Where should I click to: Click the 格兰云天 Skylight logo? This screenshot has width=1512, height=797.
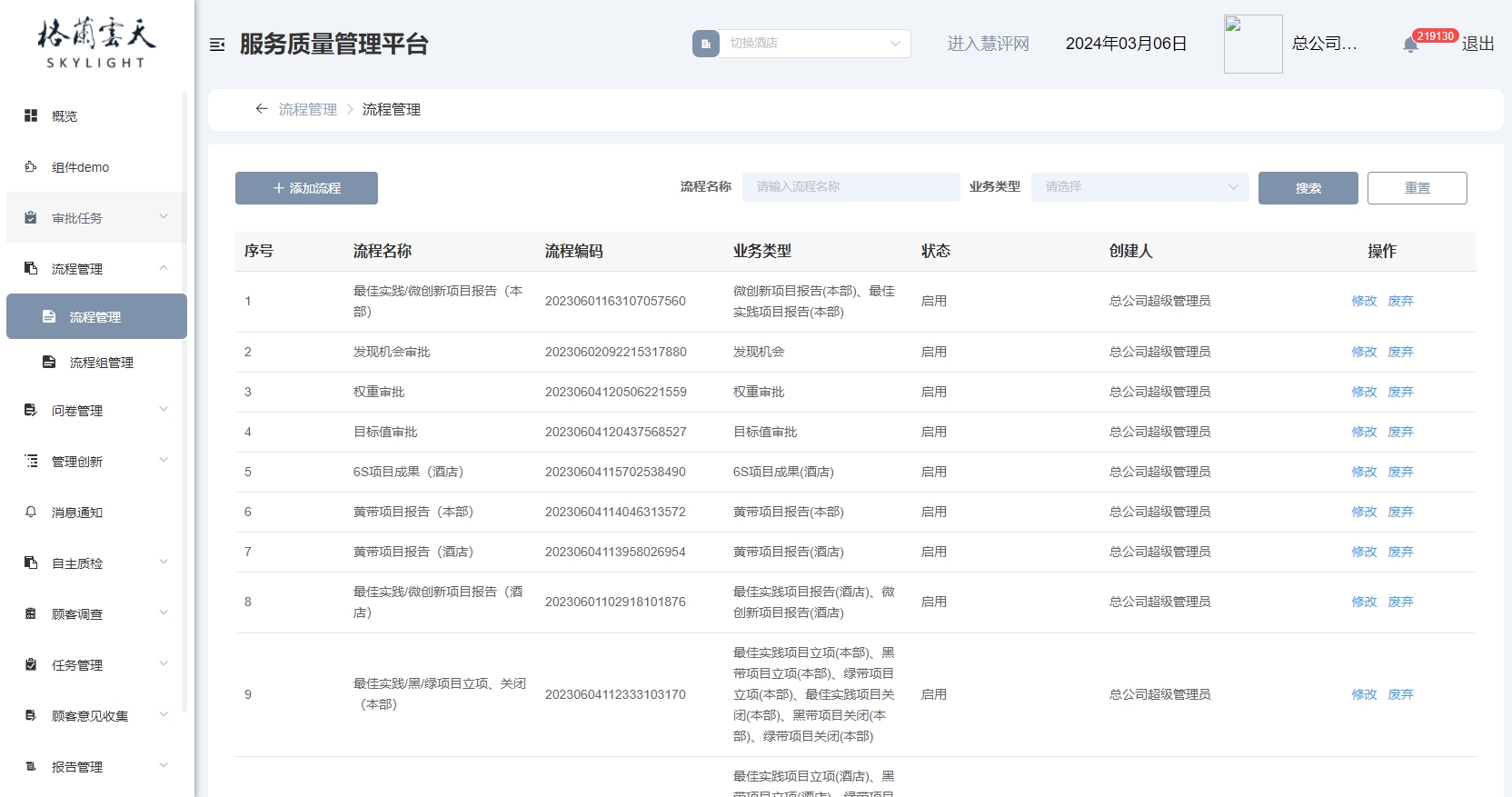96,43
